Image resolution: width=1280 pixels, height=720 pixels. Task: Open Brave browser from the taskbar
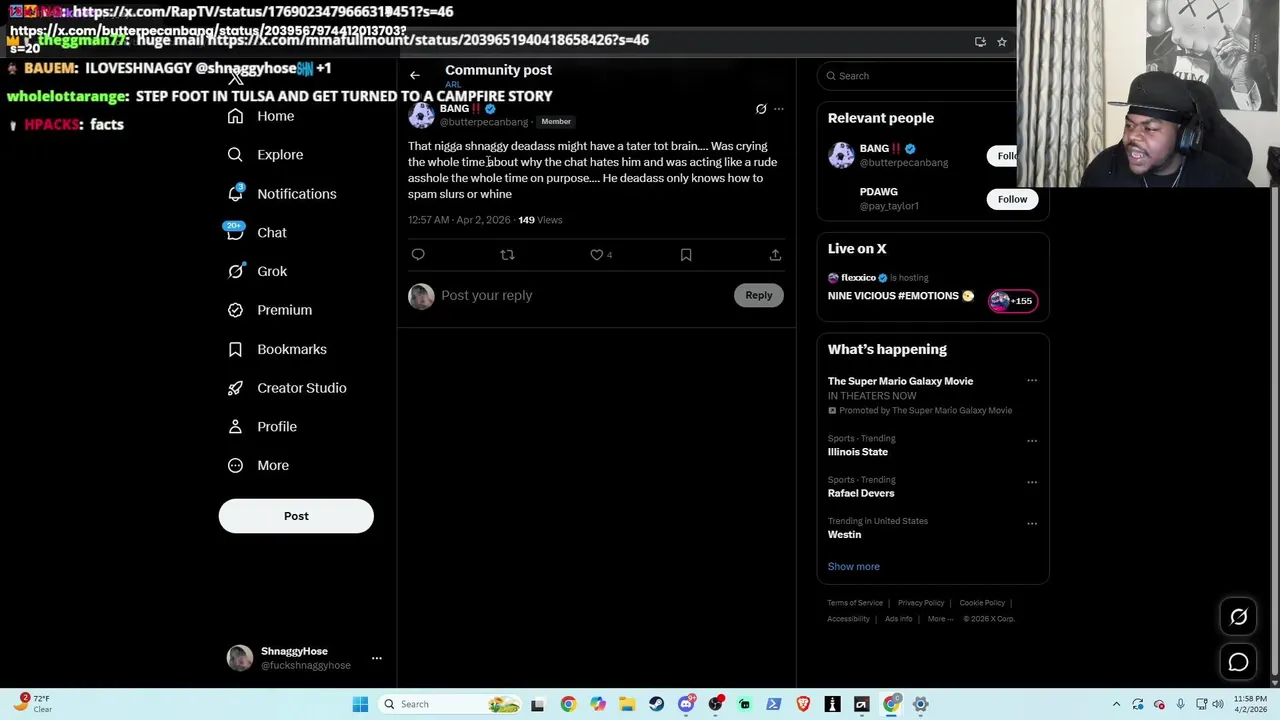coord(803,704)
